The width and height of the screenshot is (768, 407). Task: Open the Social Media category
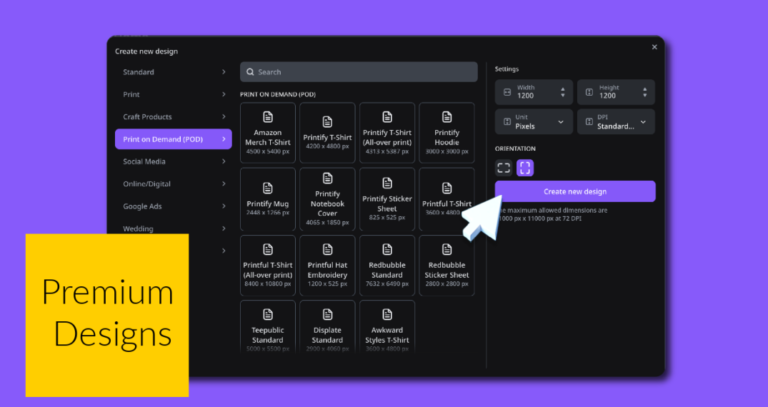[x=173, y=161]
